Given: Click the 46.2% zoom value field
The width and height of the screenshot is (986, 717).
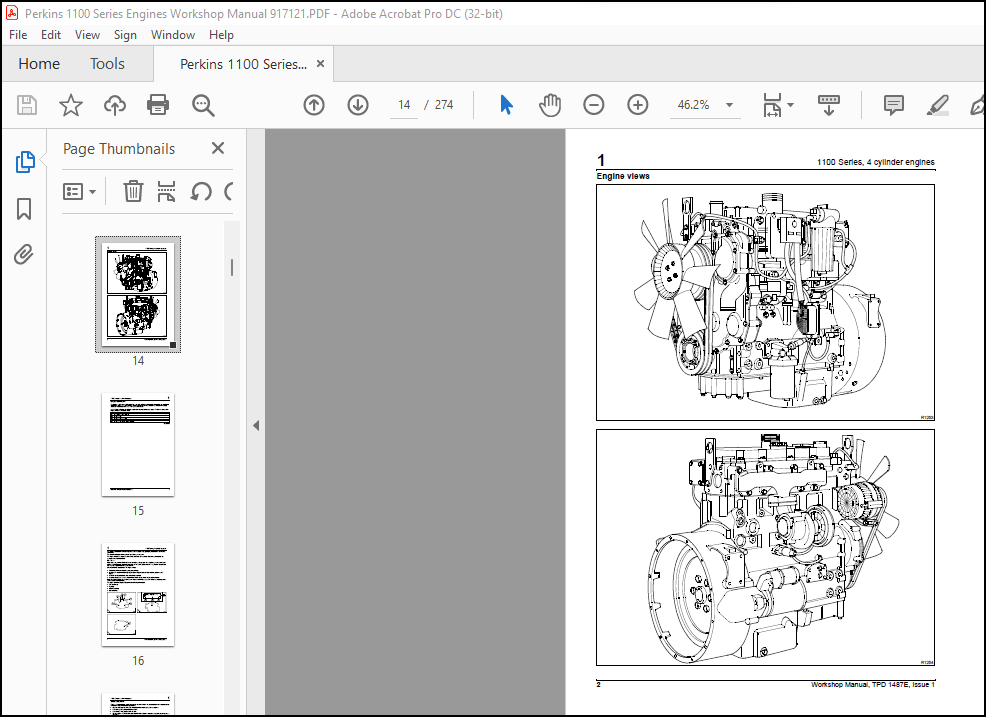Looking at the screenshot, I should [694, 105].
